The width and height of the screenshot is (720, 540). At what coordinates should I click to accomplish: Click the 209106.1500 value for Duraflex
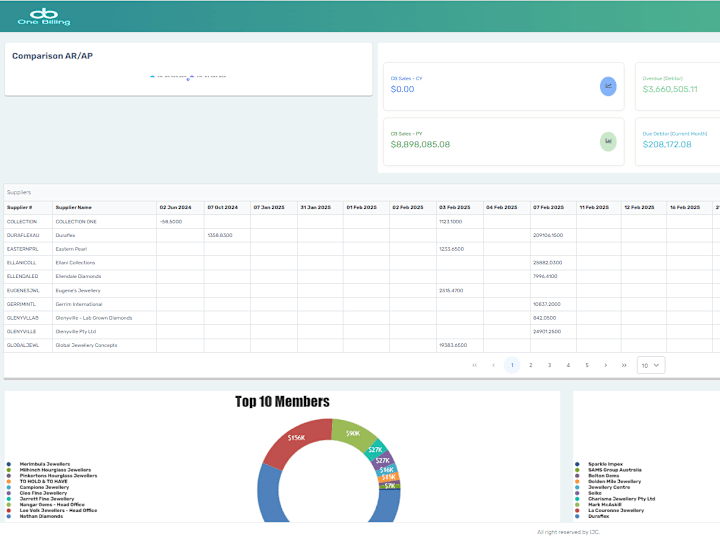(x=548, y=235)
